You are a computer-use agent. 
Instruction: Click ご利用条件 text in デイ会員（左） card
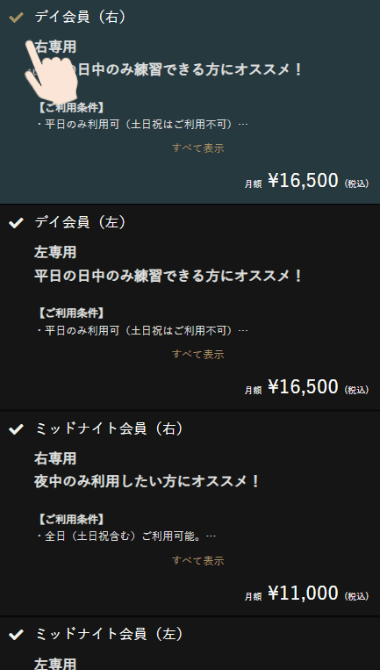click(71, 313)
